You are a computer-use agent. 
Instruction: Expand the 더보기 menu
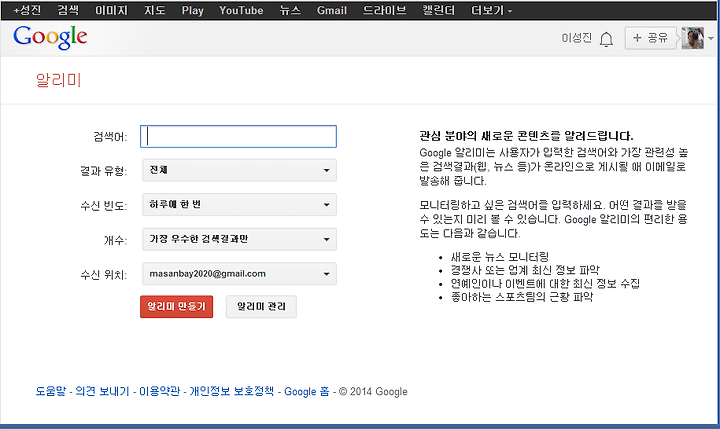491,10
